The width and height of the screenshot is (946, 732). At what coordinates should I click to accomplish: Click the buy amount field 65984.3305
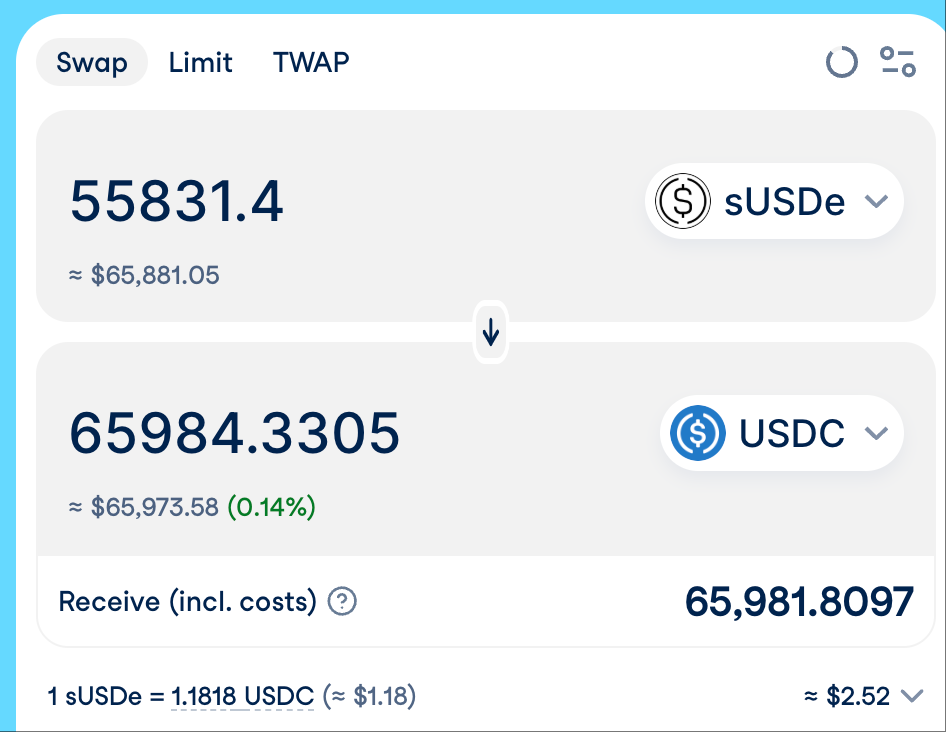(x=235, y=433)
